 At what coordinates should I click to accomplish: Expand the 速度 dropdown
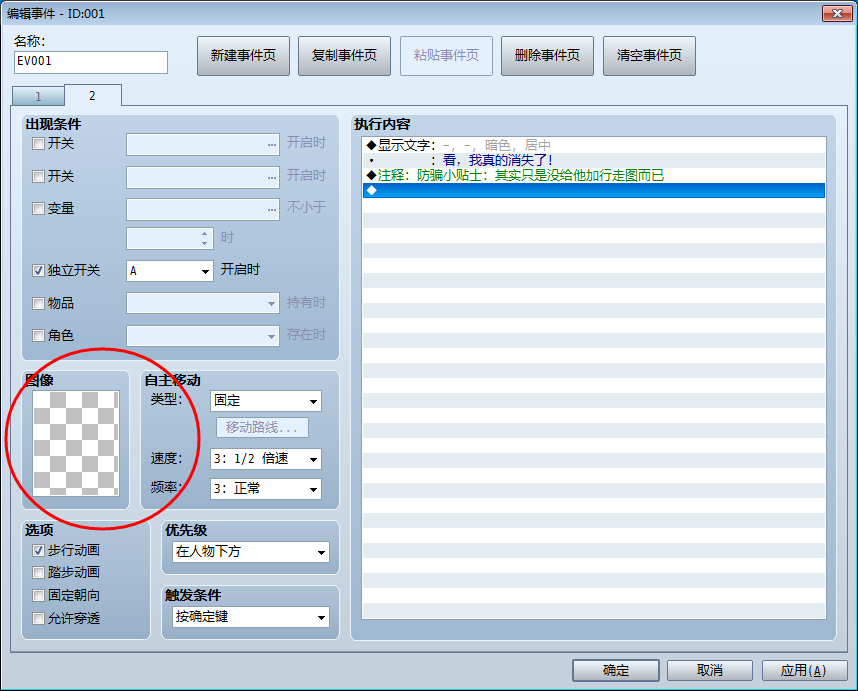click(266, 459)
